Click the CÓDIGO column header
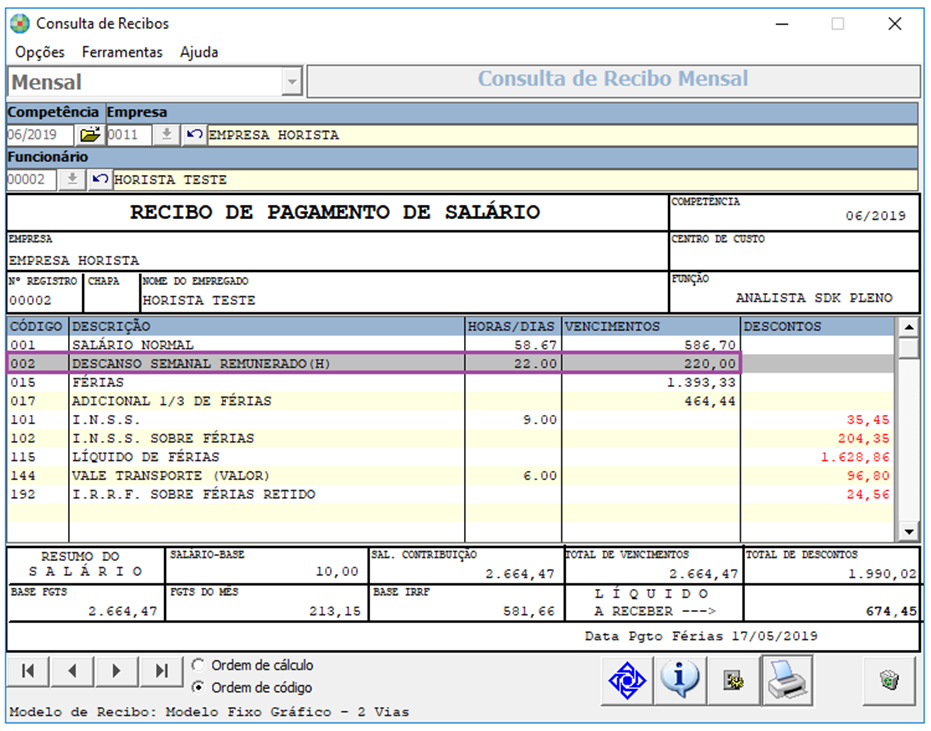The height and width of the screenshot is (731, 931). pos(37,327)
